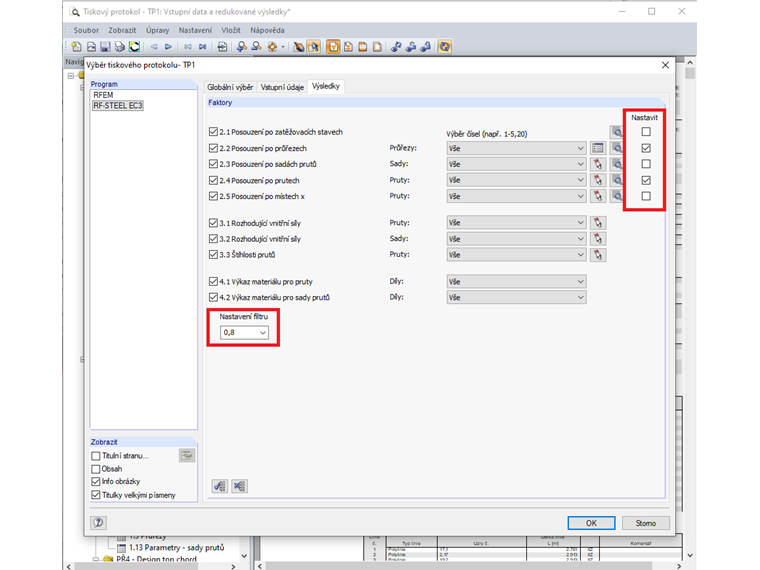Open the Soubor menu
This screenshot has width=760, height=570.
click(86, 30)
